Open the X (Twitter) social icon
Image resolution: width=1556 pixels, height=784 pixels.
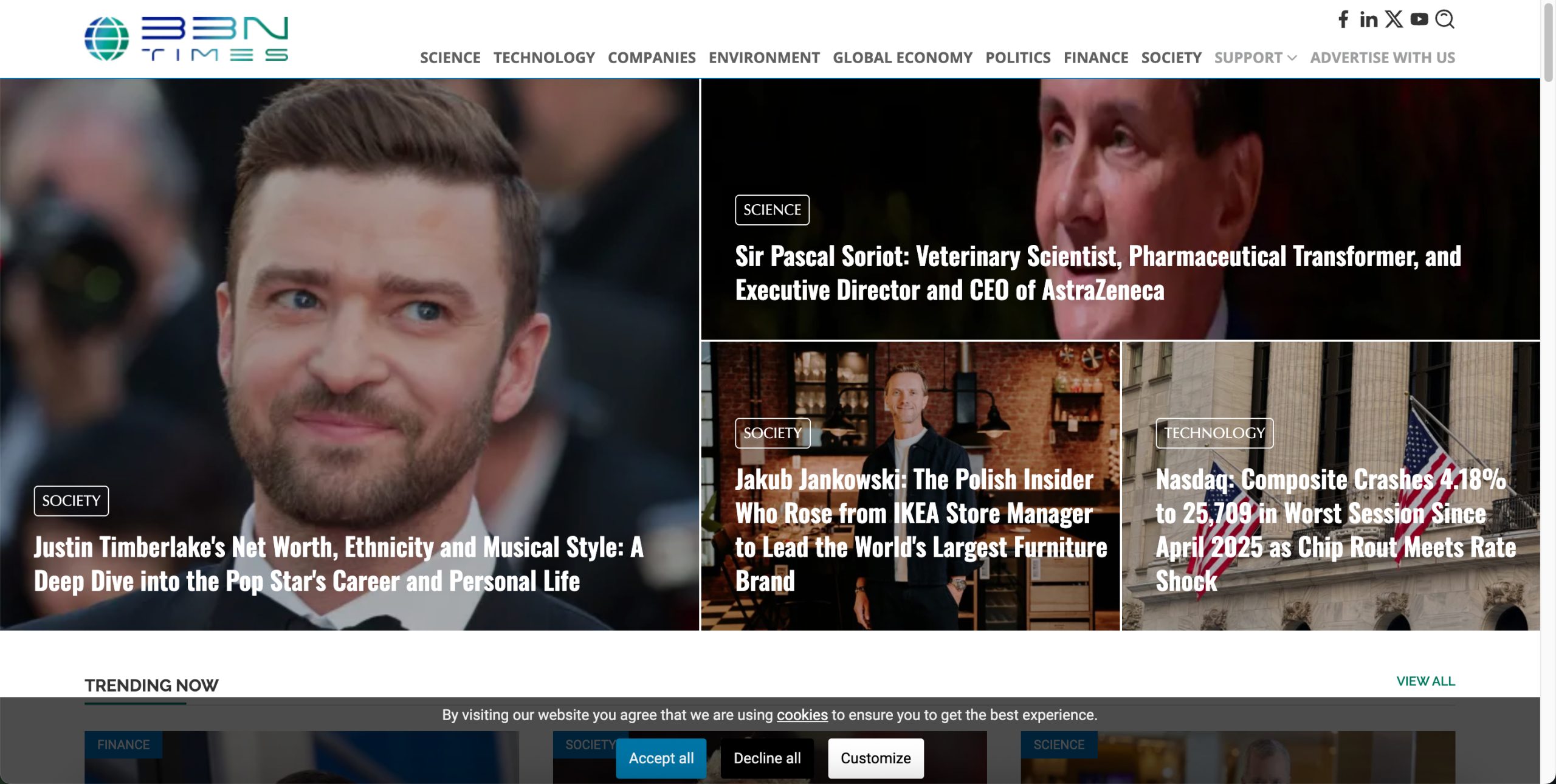[x=1394, y=19]
